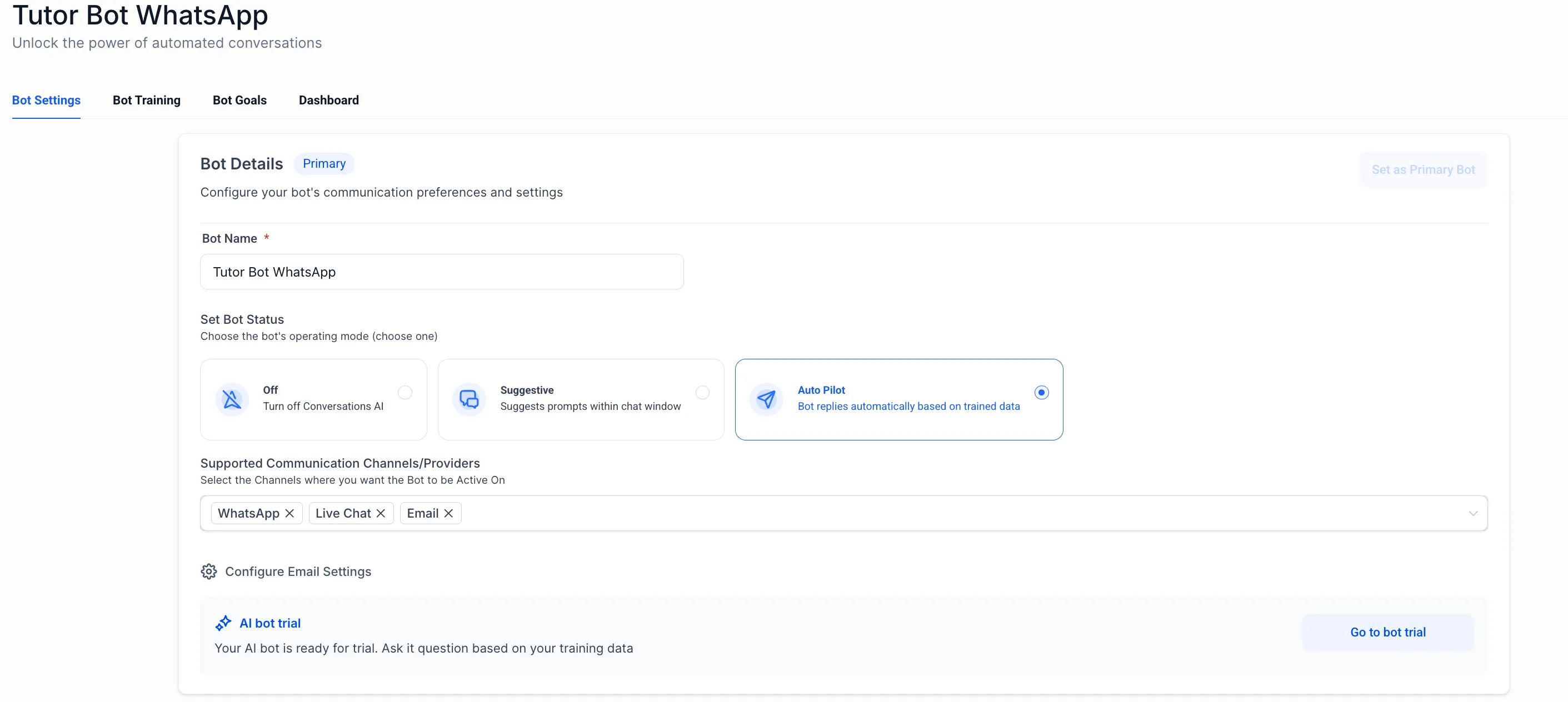Click the Set as Primary Bot button
Viewport: 1568px width, 702px height.
coord(1423,169)
